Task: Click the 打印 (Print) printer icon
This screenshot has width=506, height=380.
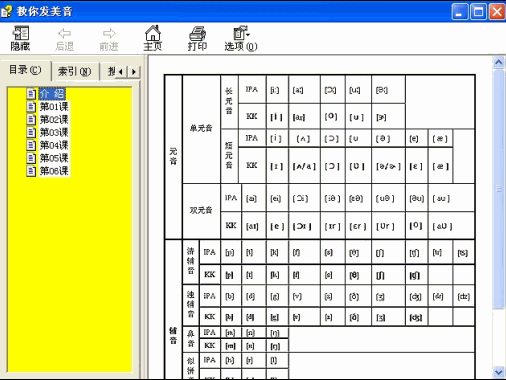Action: tap(197, 33)
